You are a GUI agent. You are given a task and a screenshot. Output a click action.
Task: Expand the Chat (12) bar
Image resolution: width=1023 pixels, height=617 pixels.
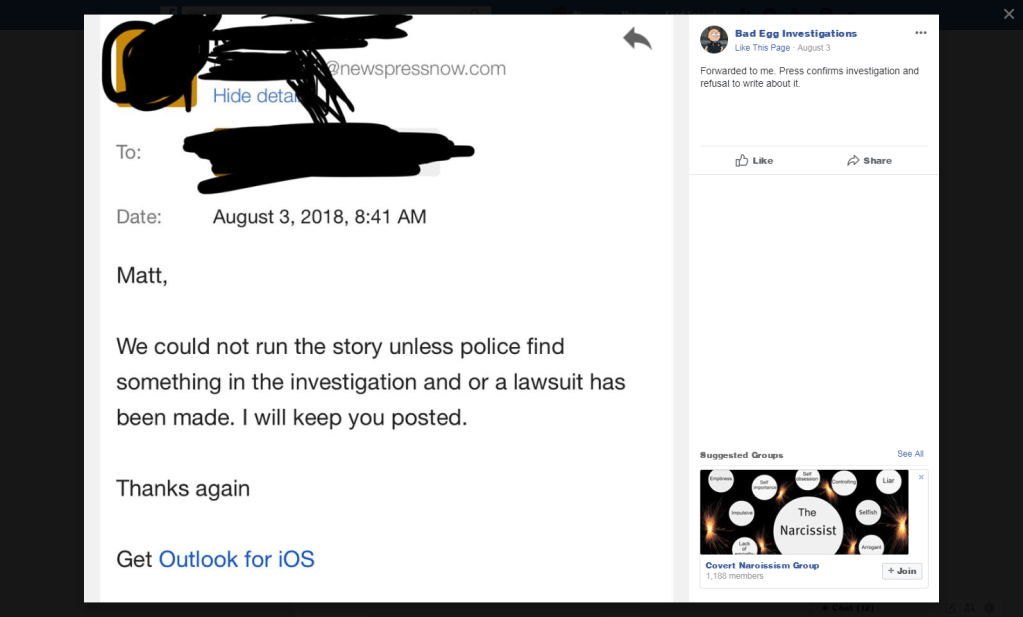(x=852, y=608)
